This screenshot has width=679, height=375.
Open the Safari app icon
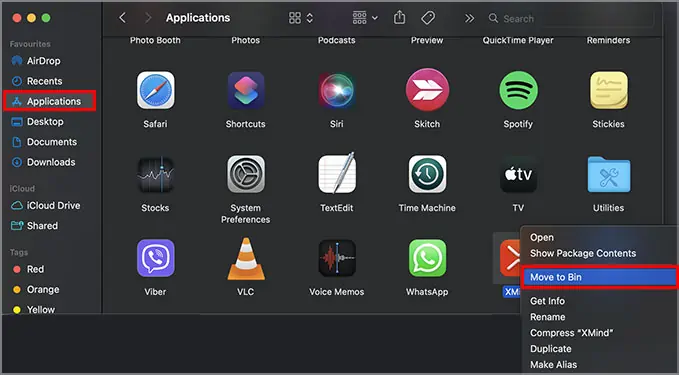click(x=155, y=91)
